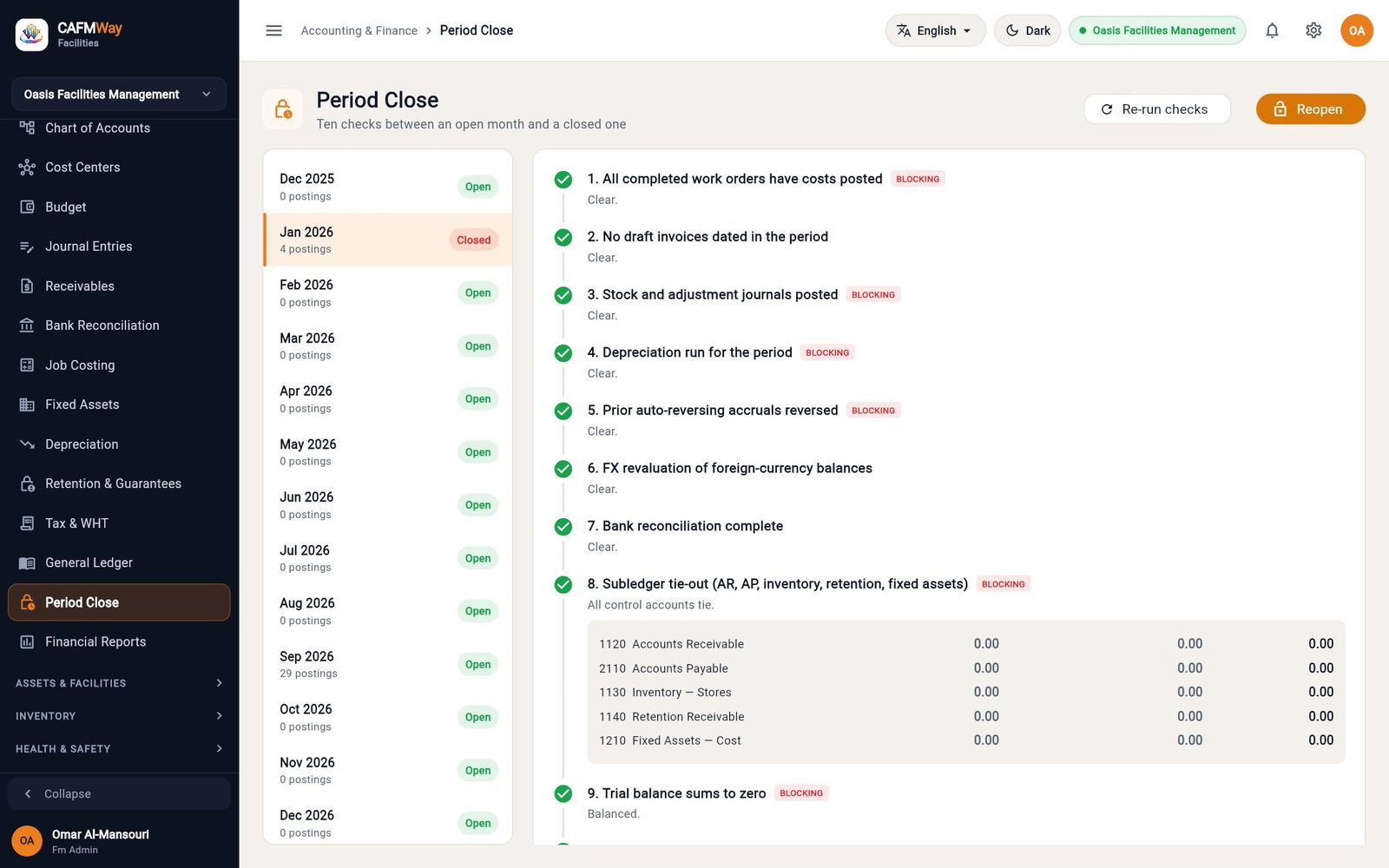The height and width of the screenshot is (868, 1389).
Task: Switch to Dark theme
Action: point(1027,30)
